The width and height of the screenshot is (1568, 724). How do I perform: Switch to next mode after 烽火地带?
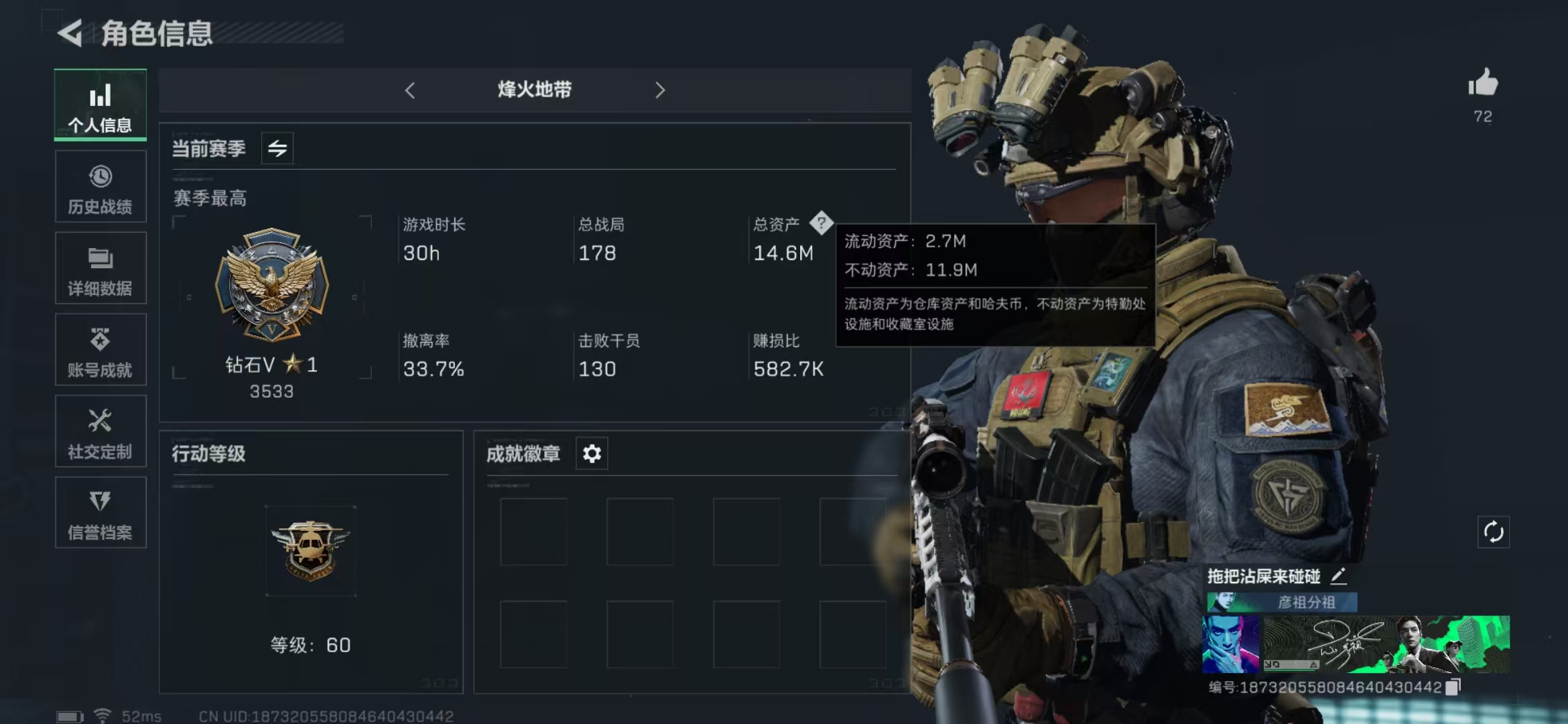click(x=660, y=90)
